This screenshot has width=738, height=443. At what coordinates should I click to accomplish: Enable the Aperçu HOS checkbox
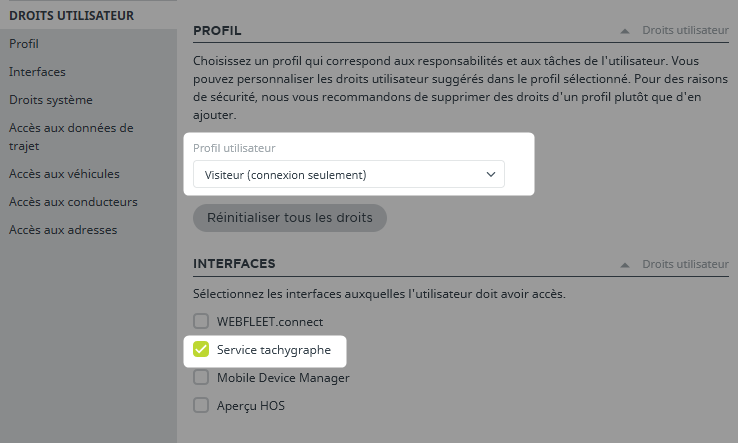[x=201, y=406]
